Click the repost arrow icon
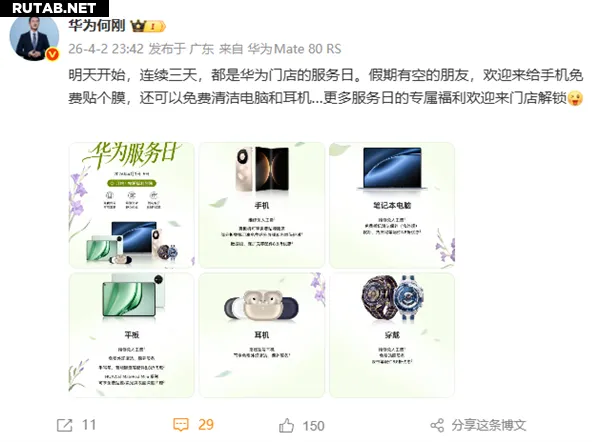The height and width of the screenshot is (442, 600). coord(65,425)
